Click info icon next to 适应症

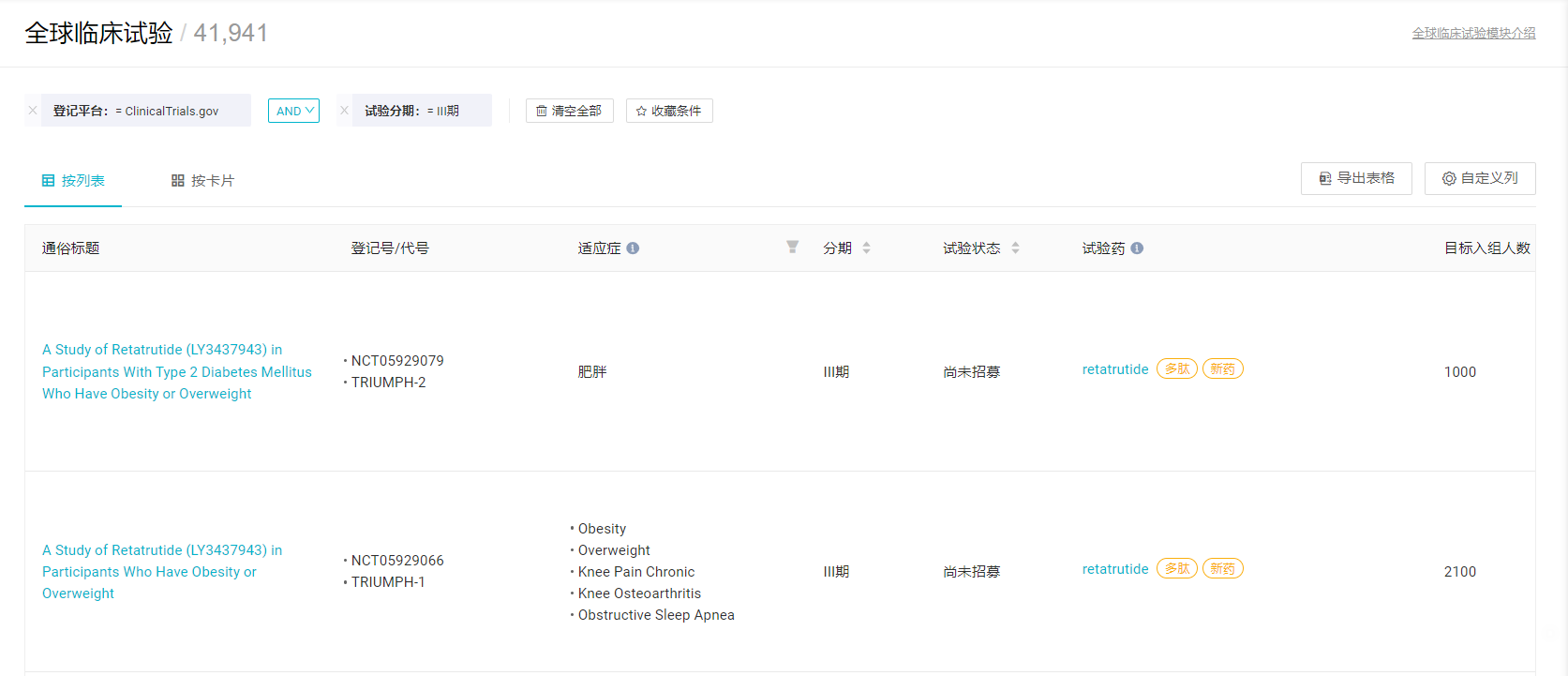point(633,248)
